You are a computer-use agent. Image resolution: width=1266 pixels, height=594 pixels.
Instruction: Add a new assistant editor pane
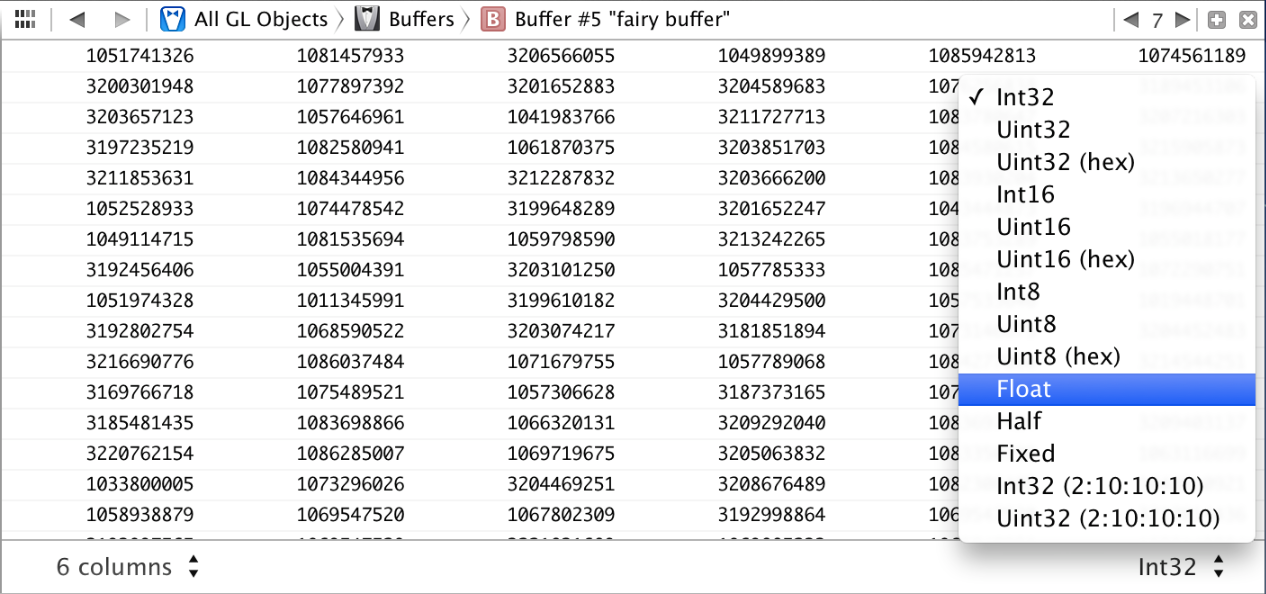[1217, 19]
